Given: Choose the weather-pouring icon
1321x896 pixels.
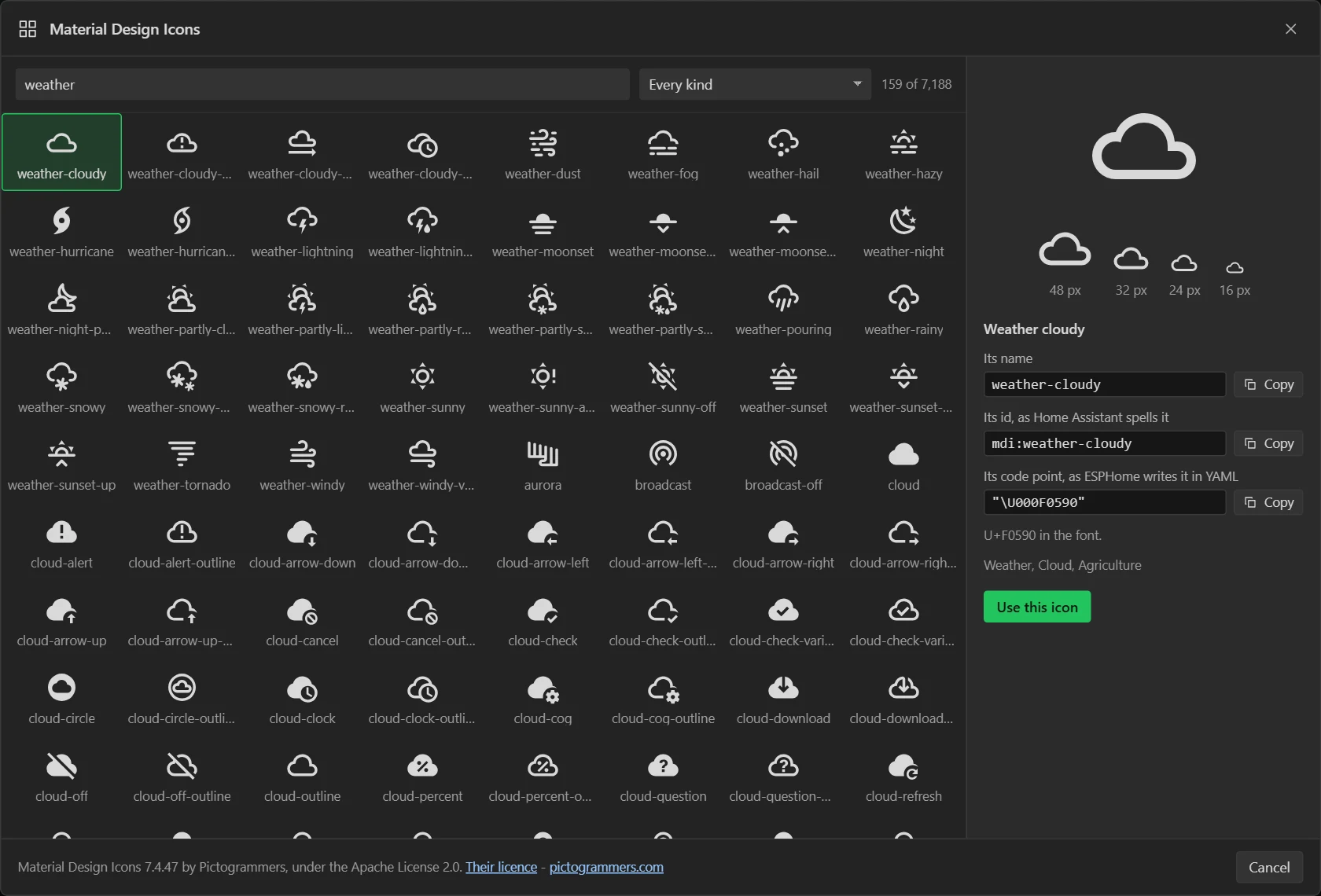Looking at the screenshot, I should point(783,308).
